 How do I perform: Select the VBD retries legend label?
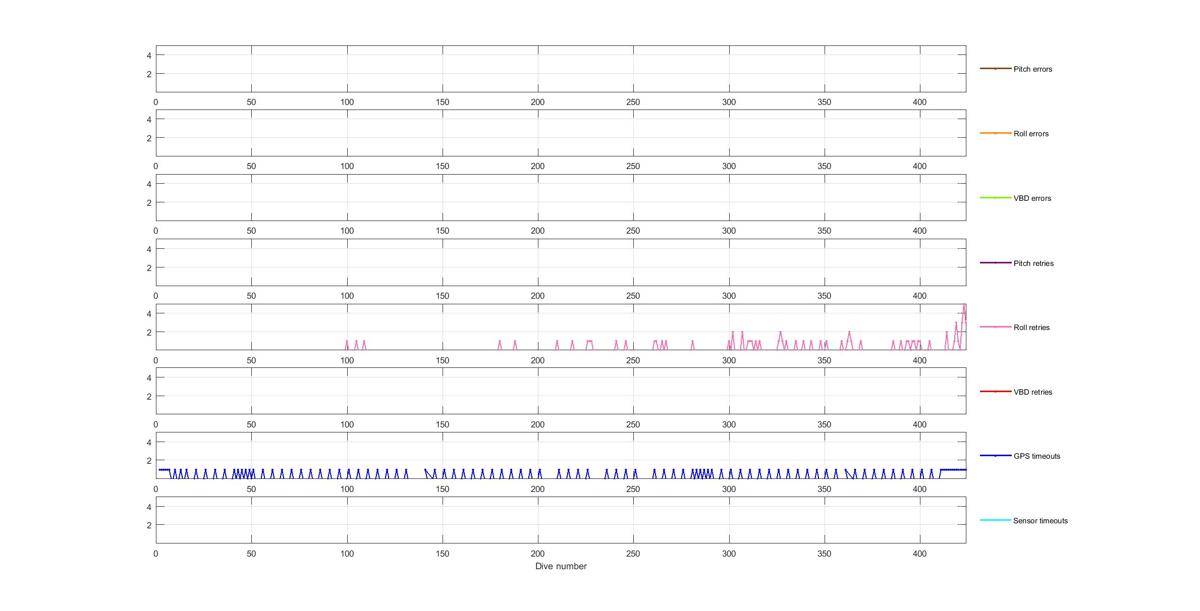coord(1033,392)
